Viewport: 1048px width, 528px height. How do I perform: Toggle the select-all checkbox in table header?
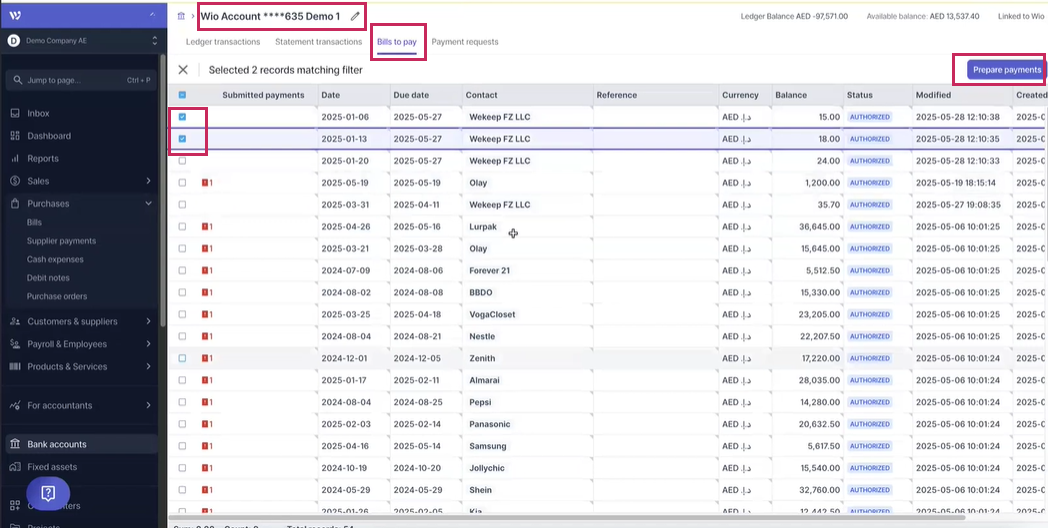click(x=182, y=95)
